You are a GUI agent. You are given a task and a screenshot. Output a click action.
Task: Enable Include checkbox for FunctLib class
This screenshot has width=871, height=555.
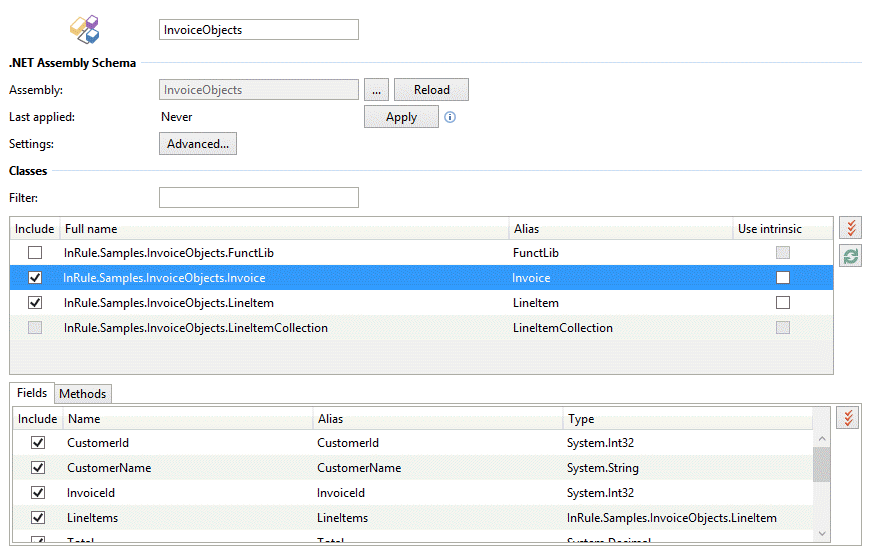(36, 253)
